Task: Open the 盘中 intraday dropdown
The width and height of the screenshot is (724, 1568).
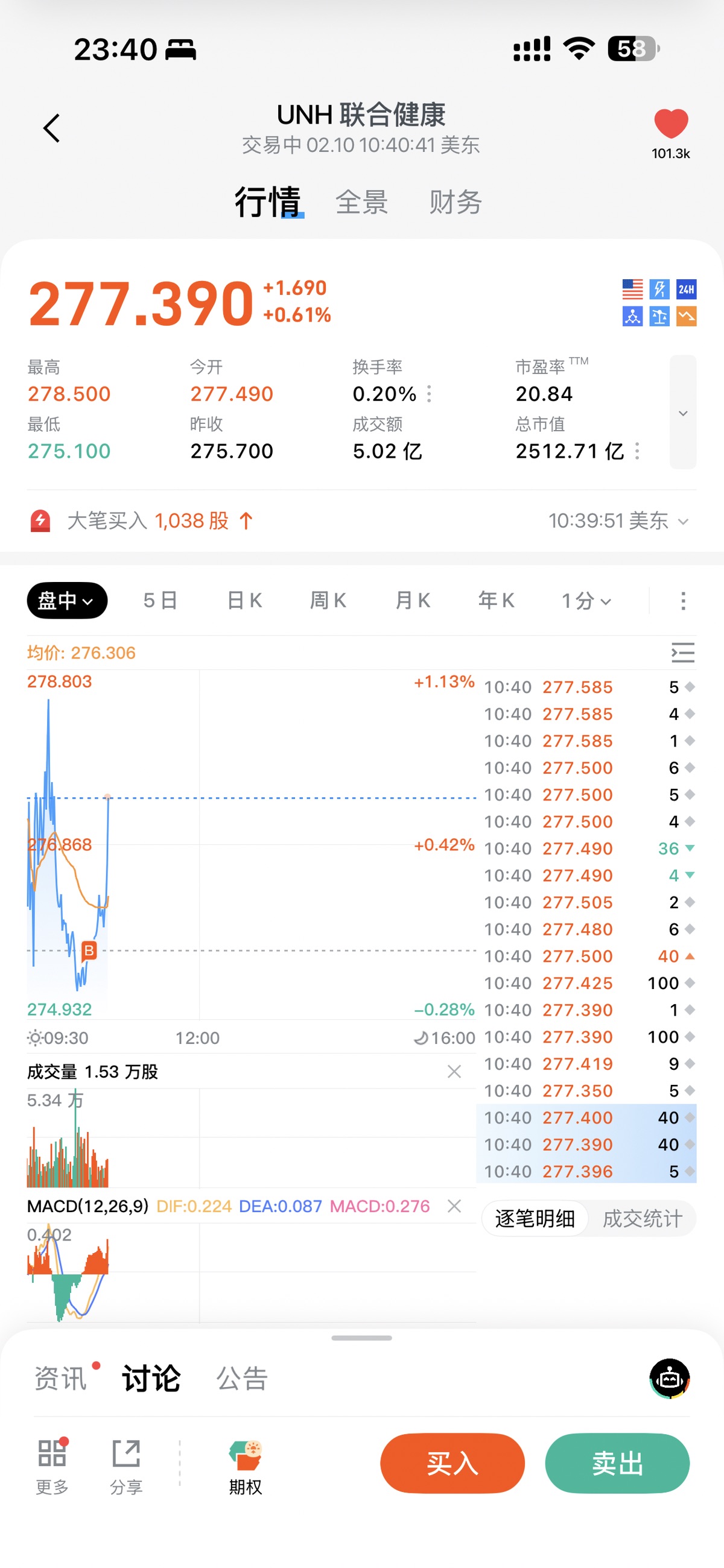Action: point(67,601)
